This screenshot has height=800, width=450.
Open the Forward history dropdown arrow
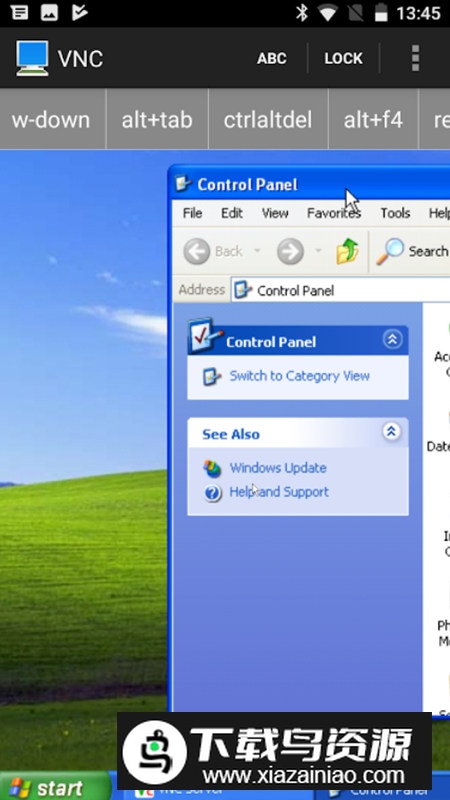(x=318, y=251)
